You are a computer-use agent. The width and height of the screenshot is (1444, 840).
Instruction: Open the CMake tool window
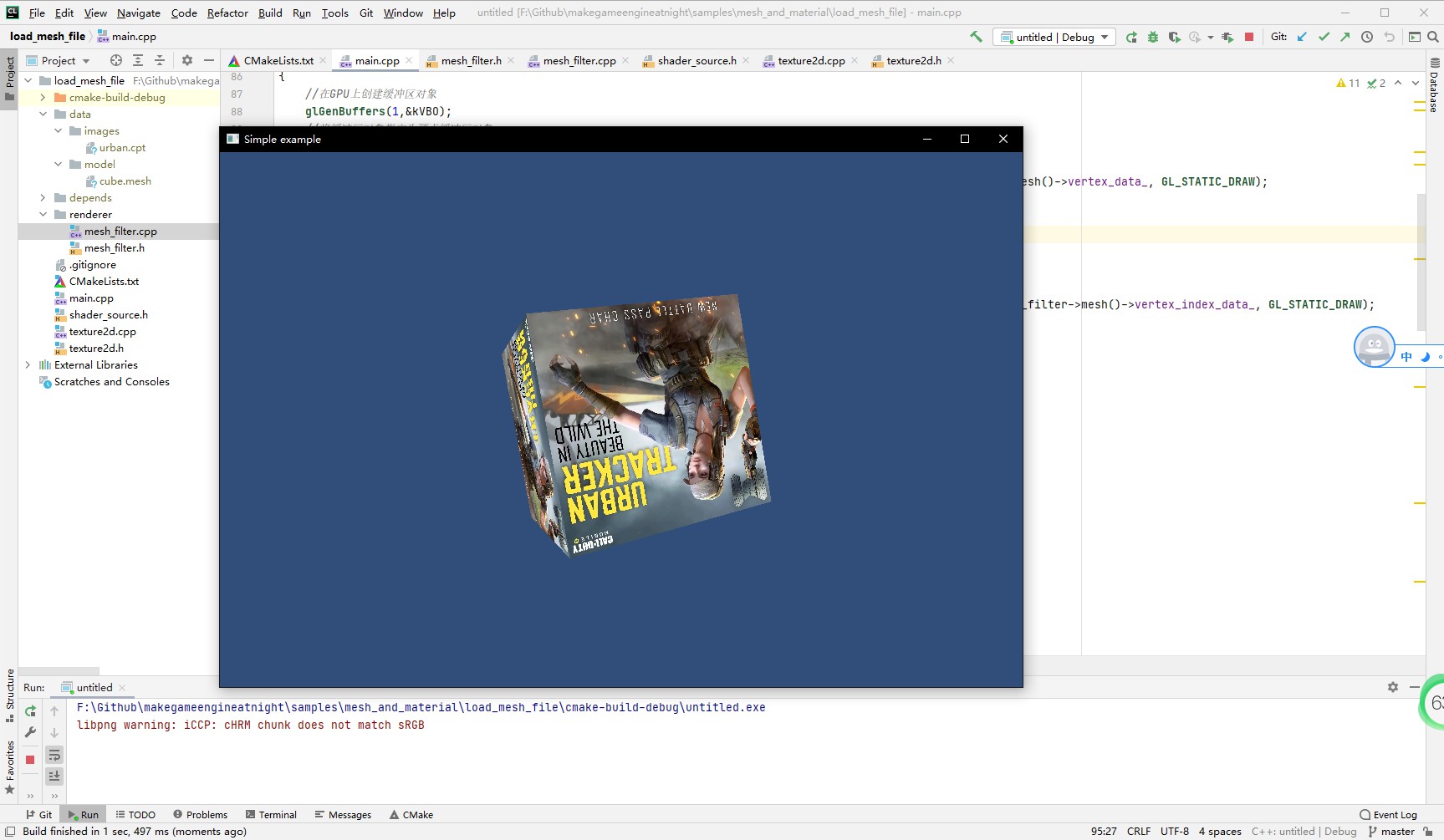411,815
